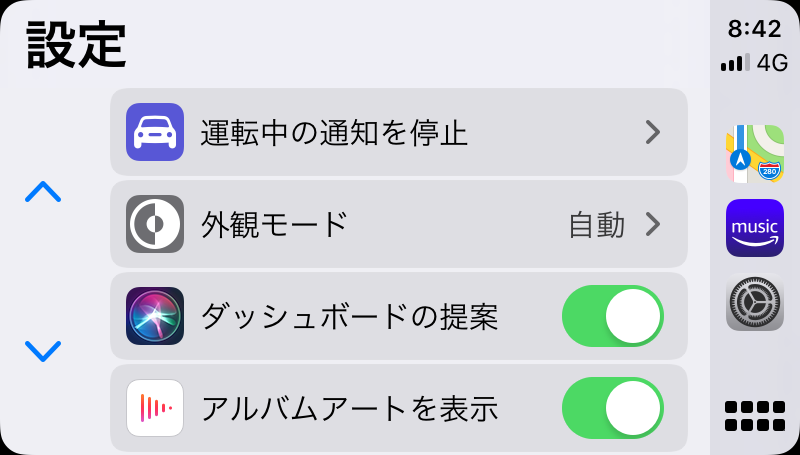
Task: Tap the Siri icon in dashboard suggestions row
Action: click(155, 316)
